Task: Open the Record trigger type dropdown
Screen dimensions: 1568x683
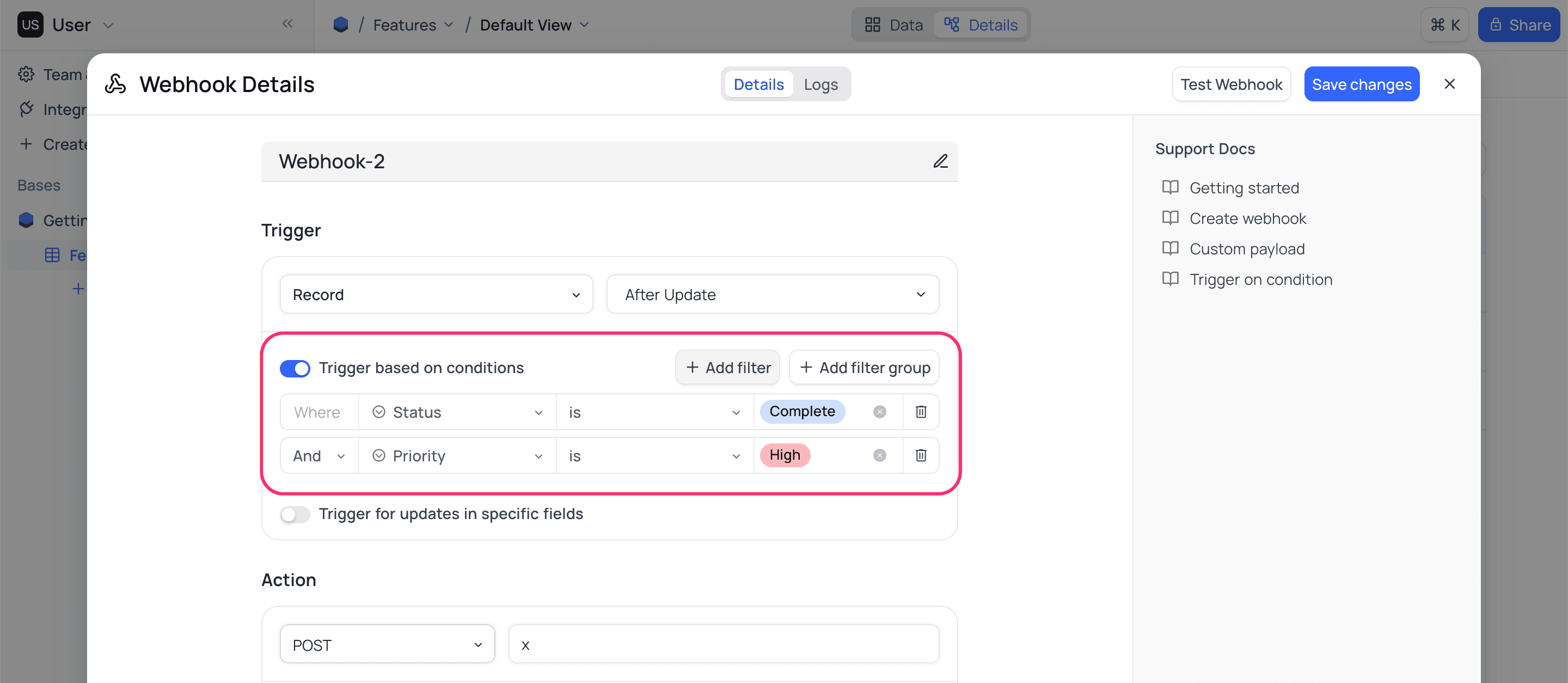Action: coord(436,294)
